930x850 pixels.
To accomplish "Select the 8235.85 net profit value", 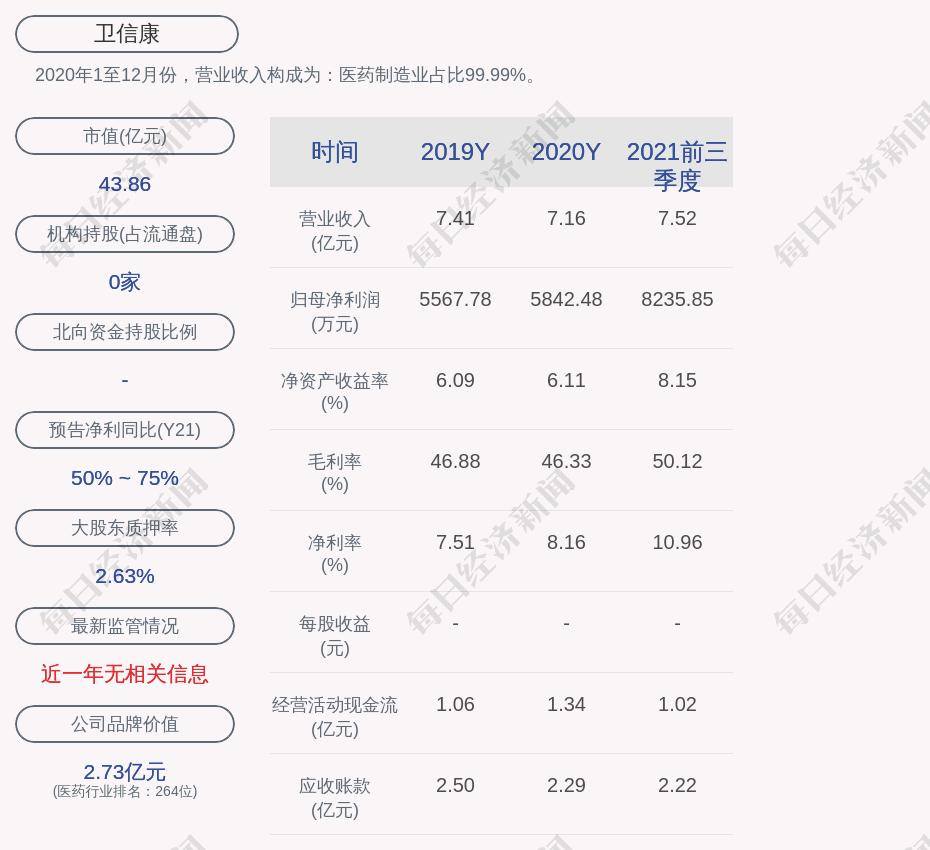I will tap(677, 299).
